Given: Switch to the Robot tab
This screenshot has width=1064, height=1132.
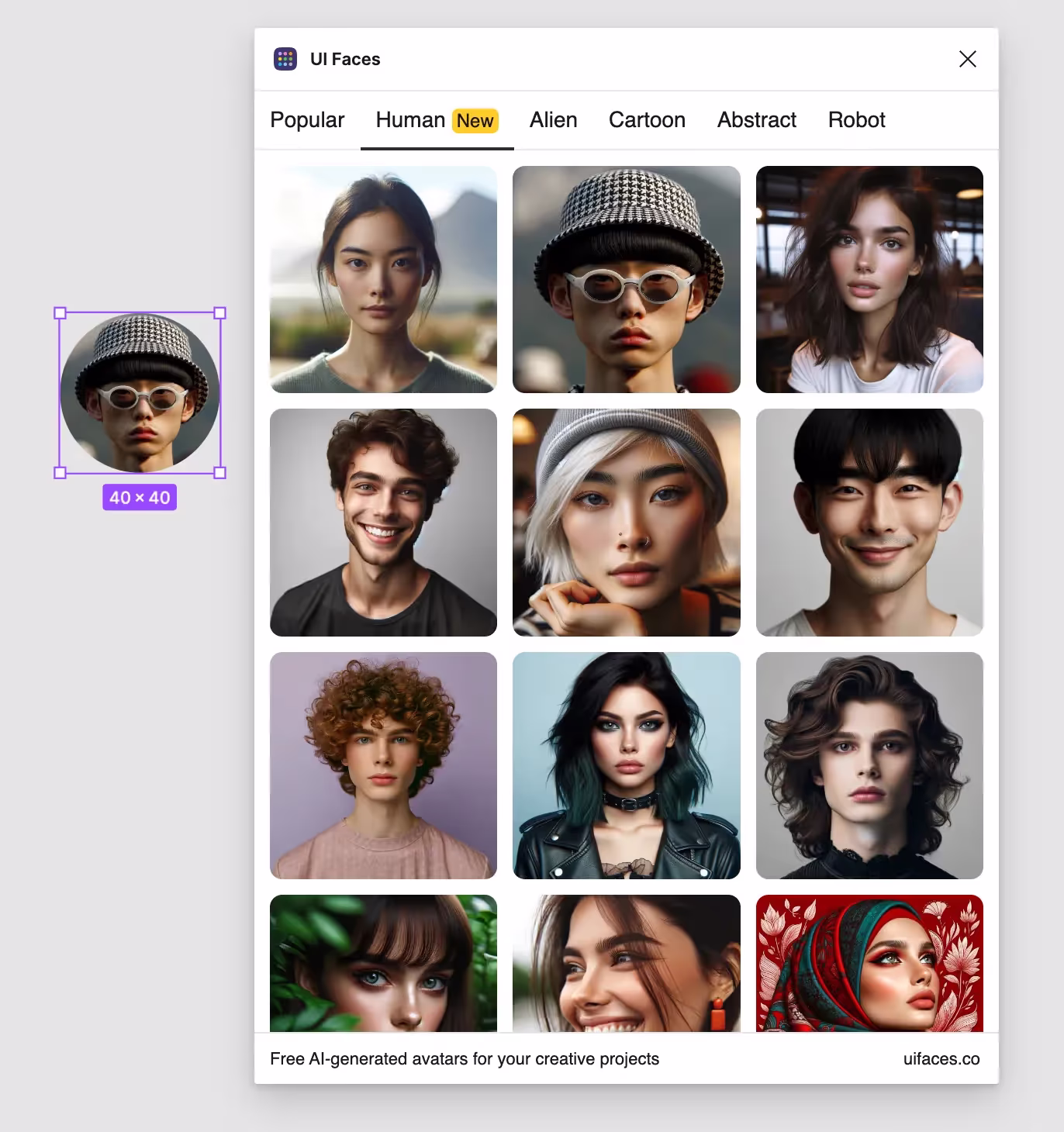Looking at the screenshot, I should pos(856,120).
